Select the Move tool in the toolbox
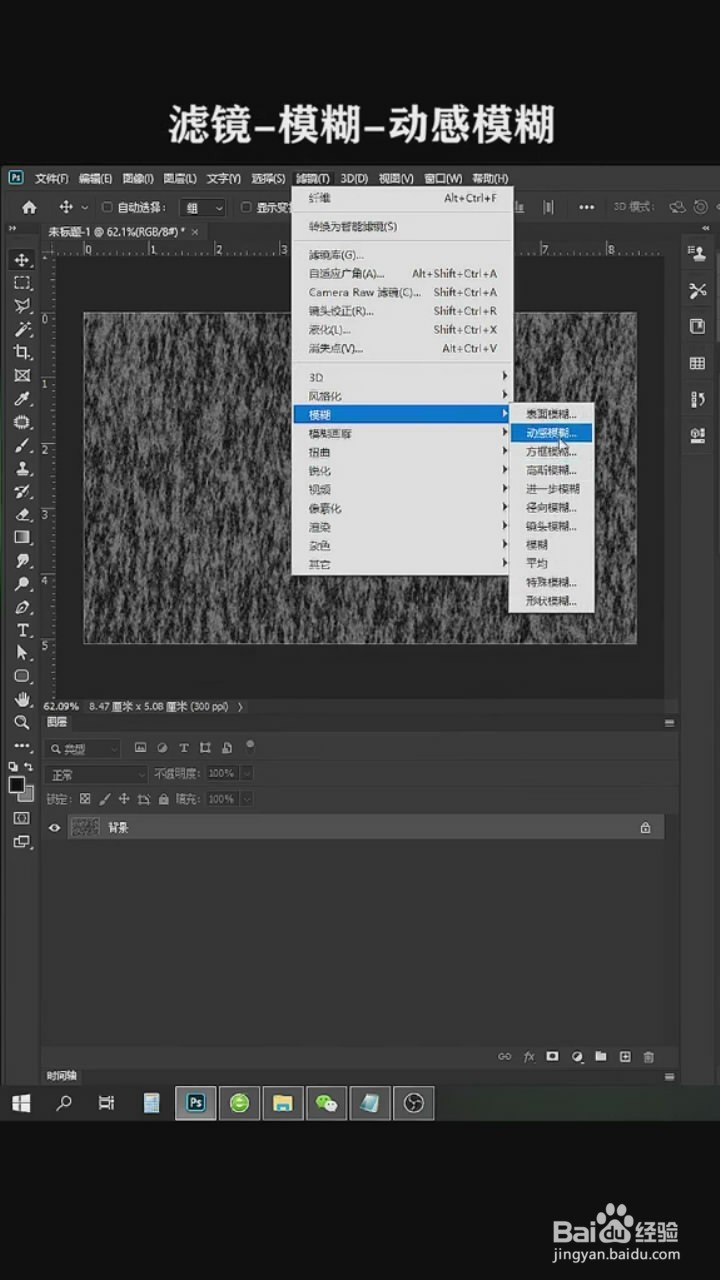This screenshot has height=1280, width=720. (x=22, y=260)
